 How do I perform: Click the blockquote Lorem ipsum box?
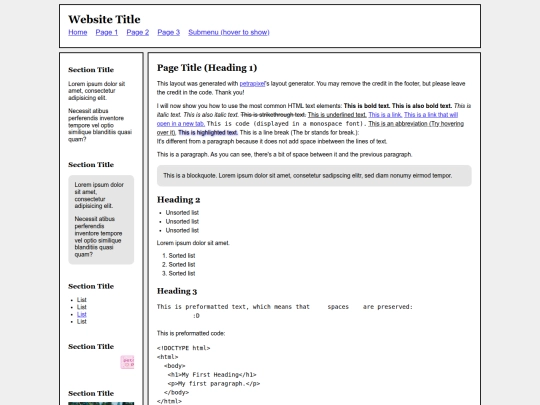(314, 176)
